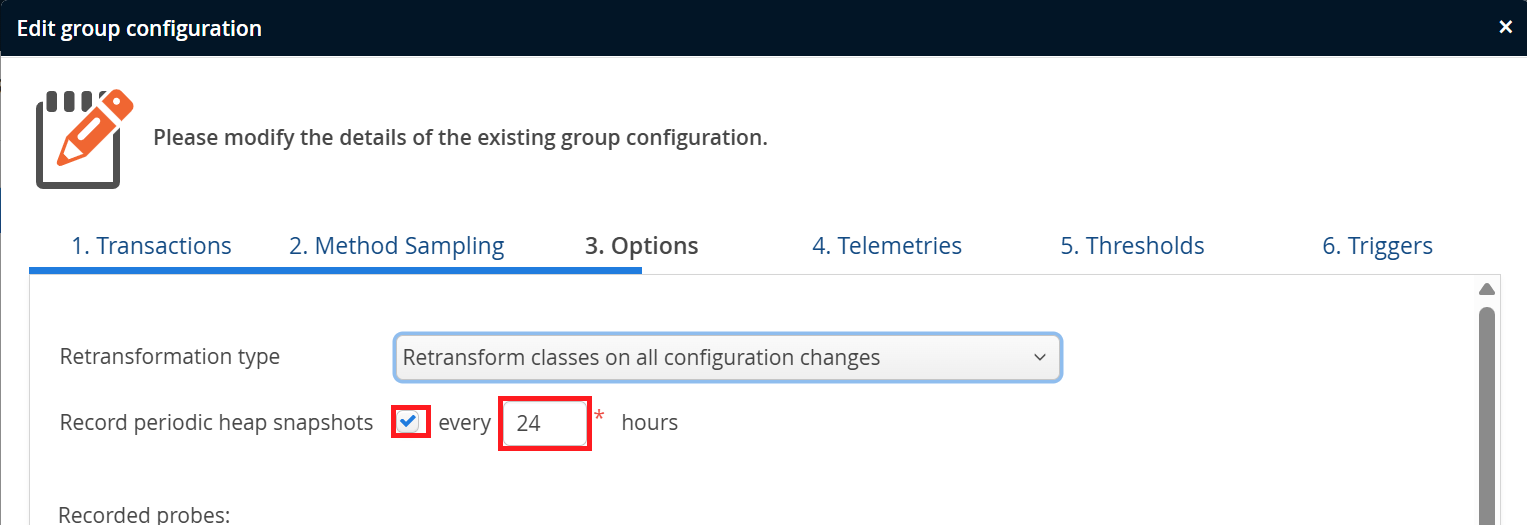Click the 'hours' unit label
Viewport: 1527px width, 525px height.
(x=649, y=423)
